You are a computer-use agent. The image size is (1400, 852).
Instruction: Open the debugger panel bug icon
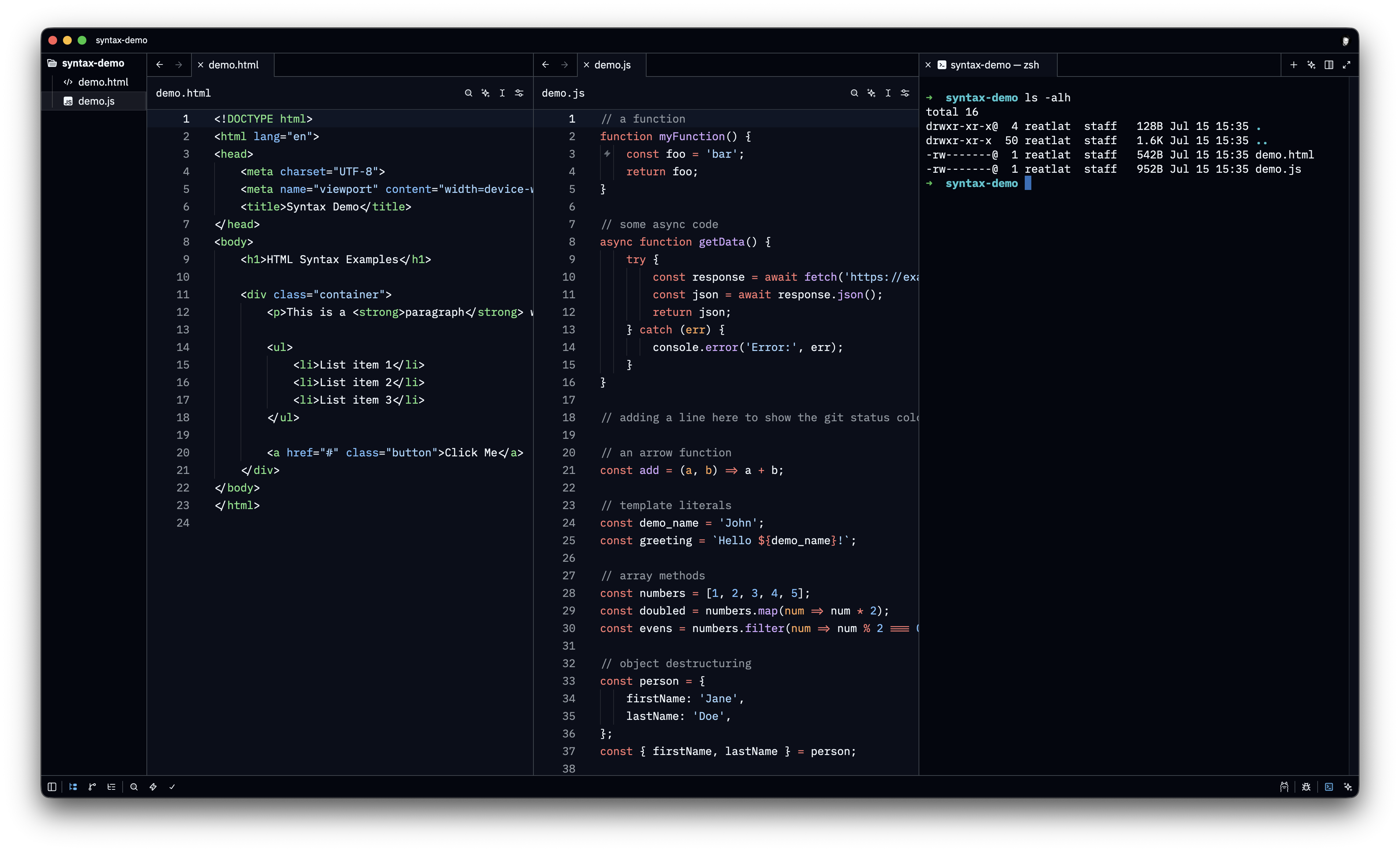point(1306,787)
